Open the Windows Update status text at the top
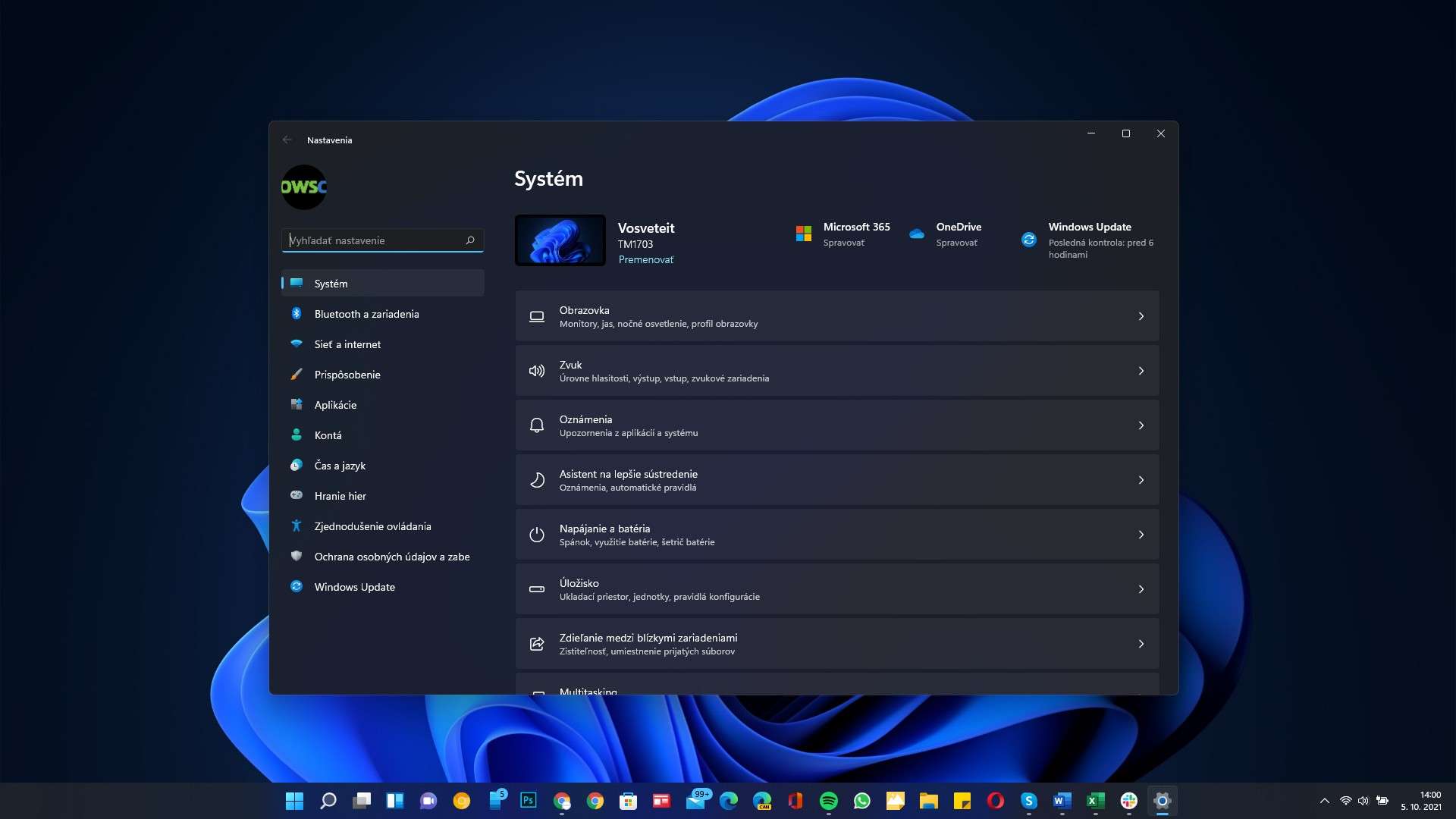The image size is (1456, 819). point(1101,249)
